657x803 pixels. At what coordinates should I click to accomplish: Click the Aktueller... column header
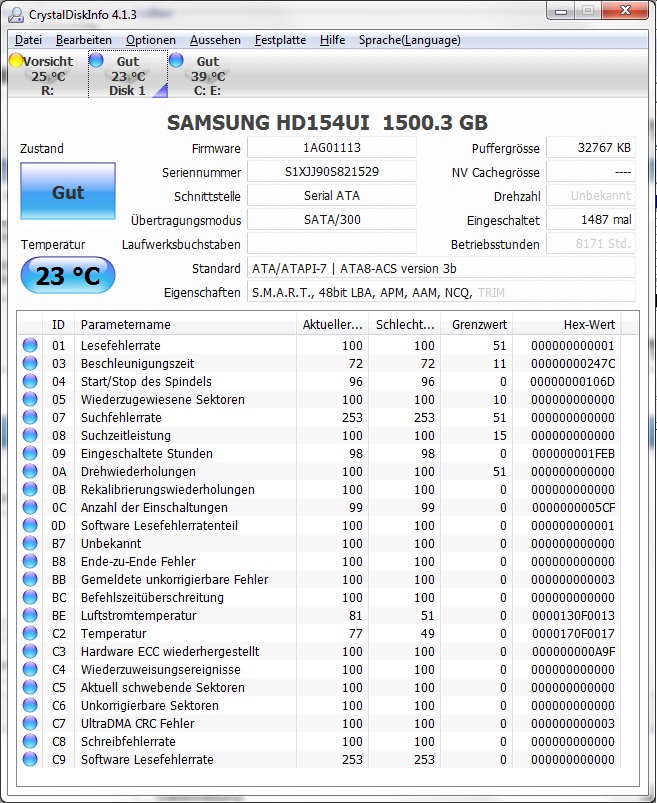coord(332,325)
